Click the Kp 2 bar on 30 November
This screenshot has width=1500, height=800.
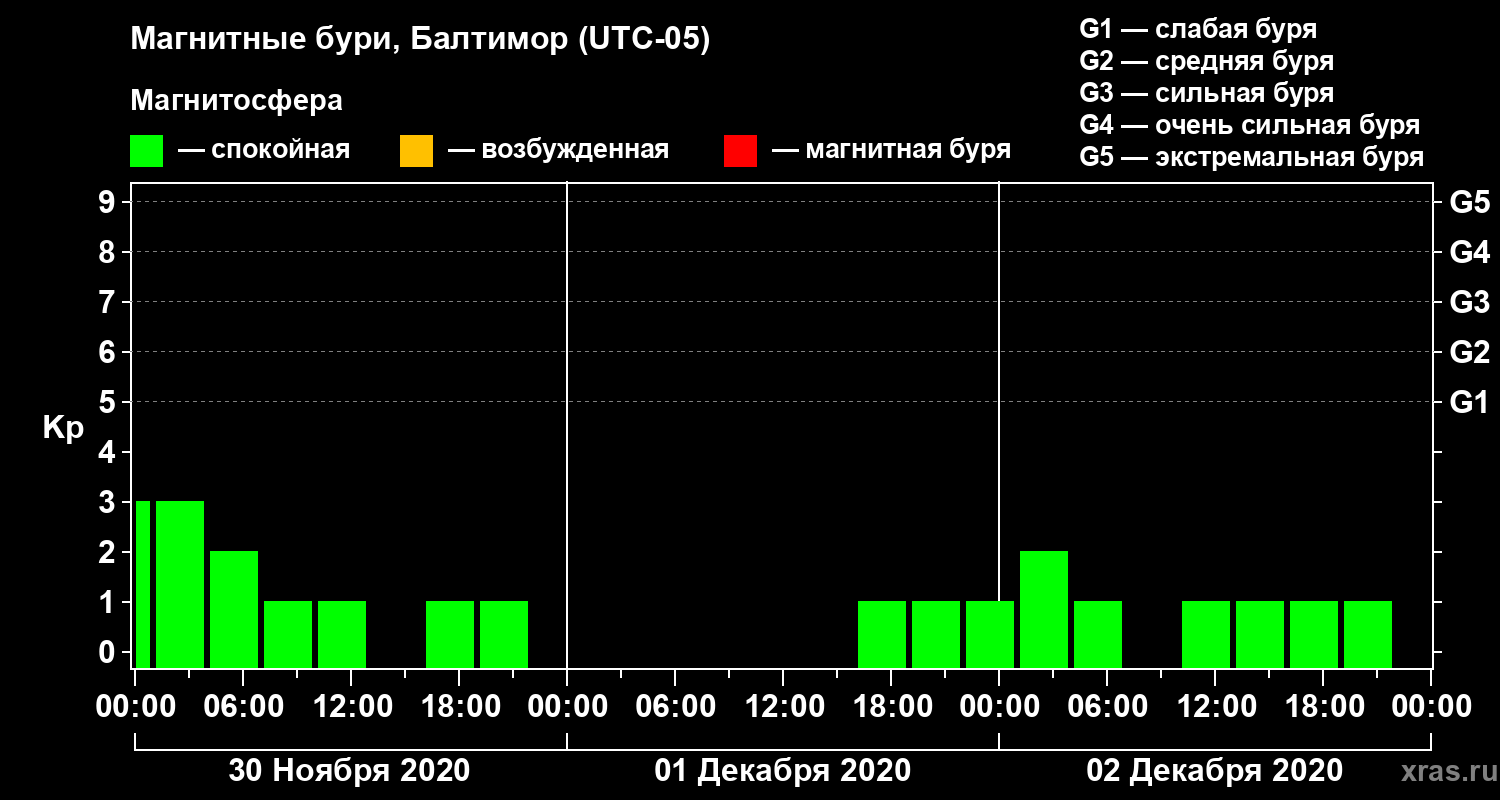pyautogui.click(x=234, y=609)
